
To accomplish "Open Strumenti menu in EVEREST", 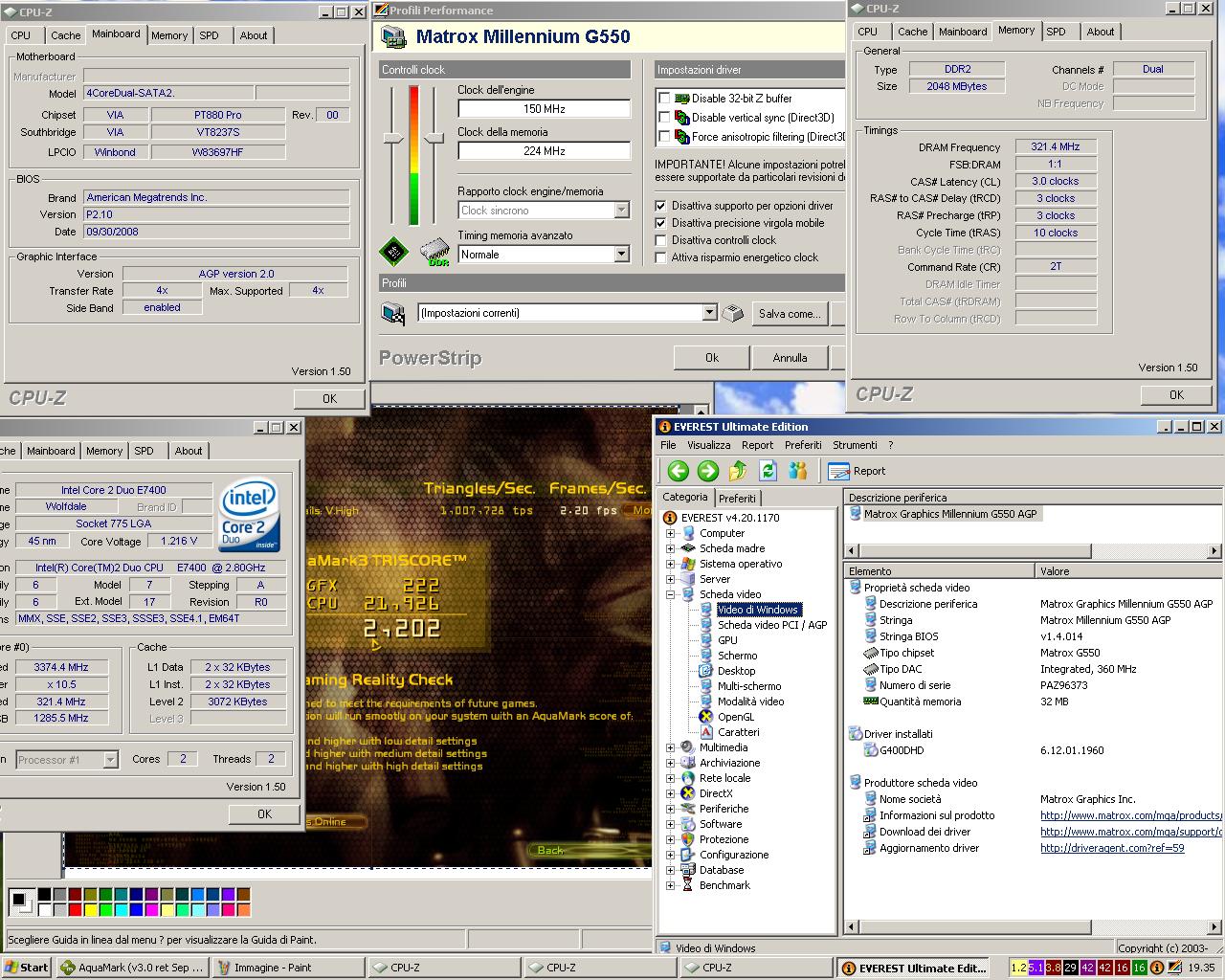I will (x=855, y=445).
